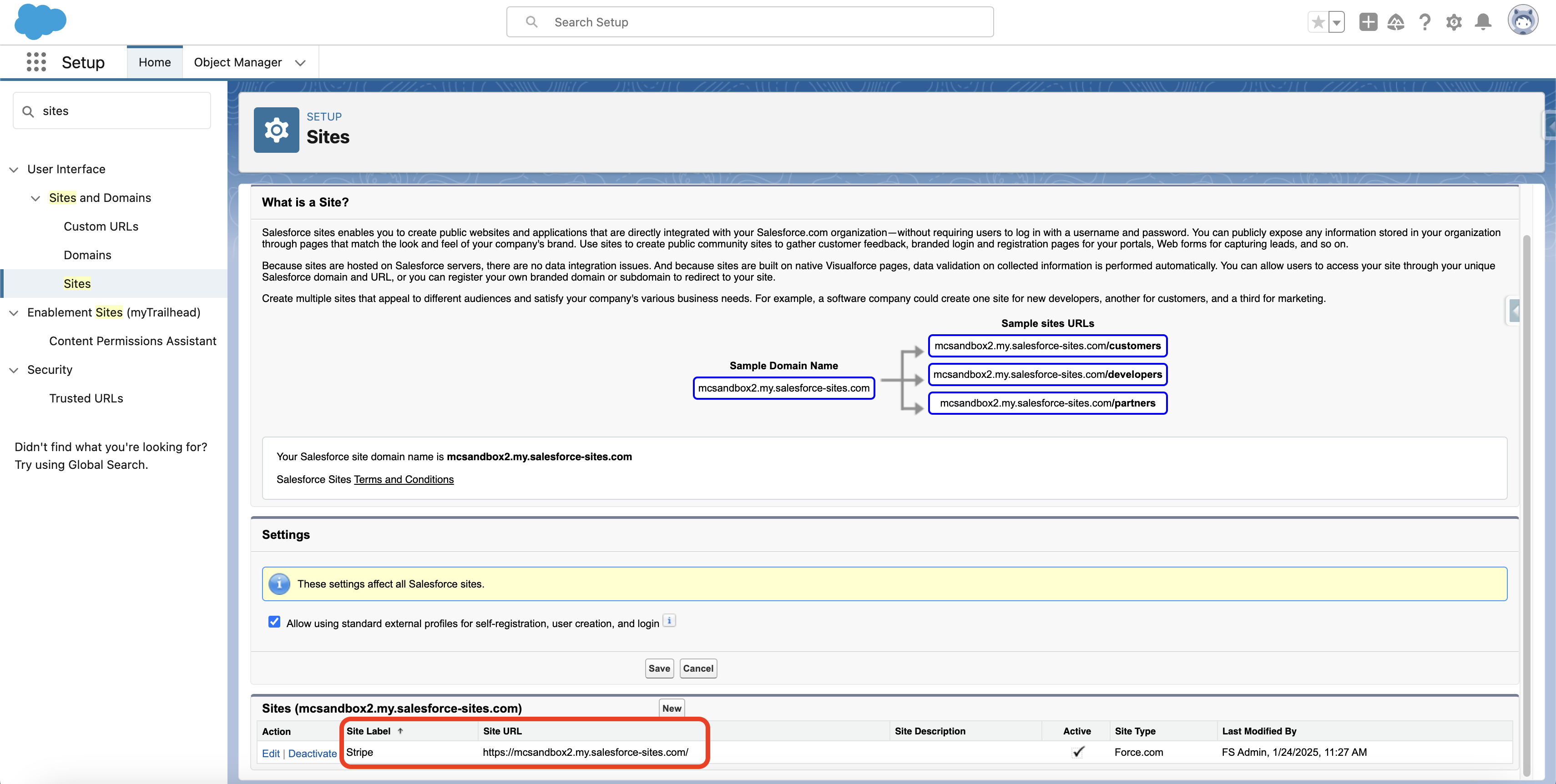Uncheck Allow using standard external profiles checkbox

pos(274,622)
